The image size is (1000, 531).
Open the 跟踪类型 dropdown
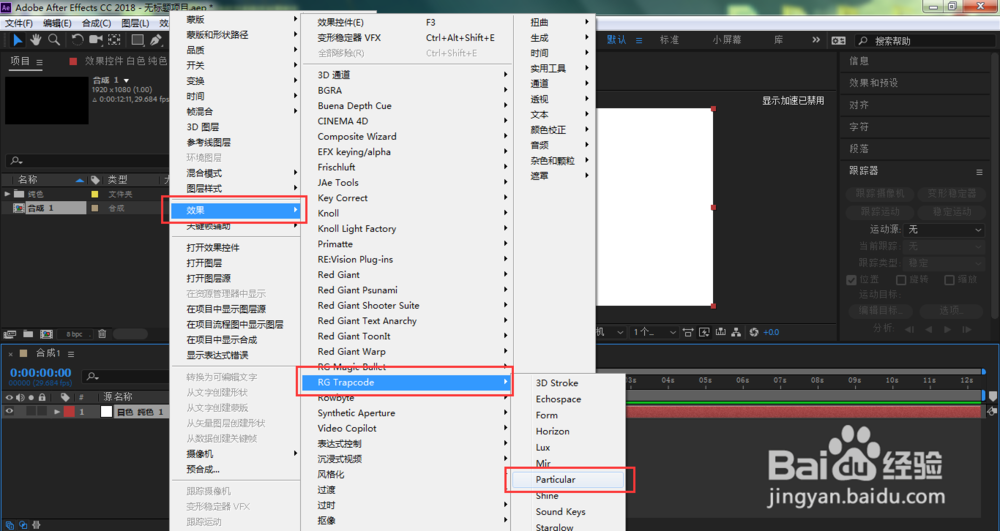tap(945, 263)
